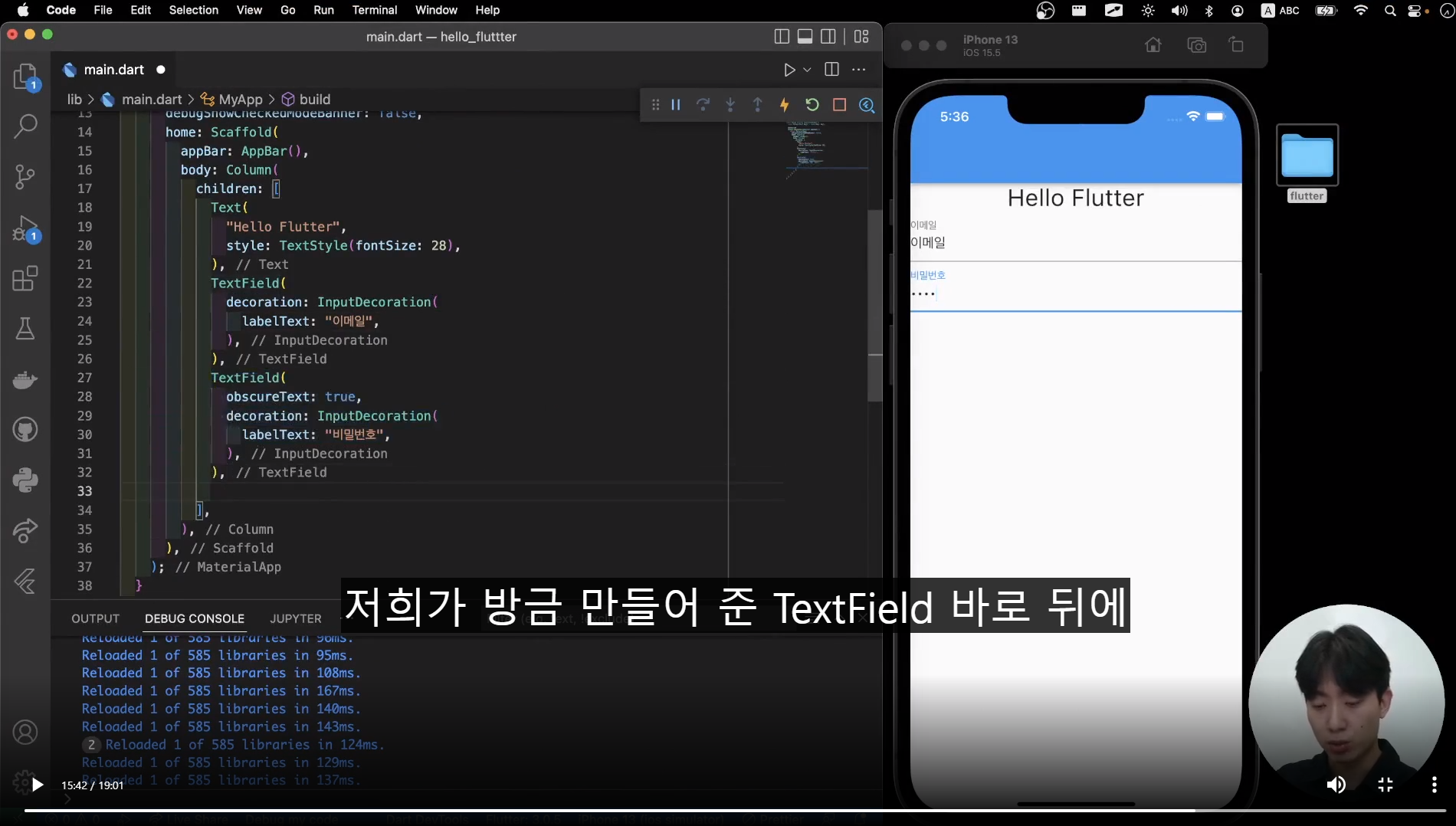1456x826 pixels.
Task: Open the GitHub view in activity bar
Action: 25,430
